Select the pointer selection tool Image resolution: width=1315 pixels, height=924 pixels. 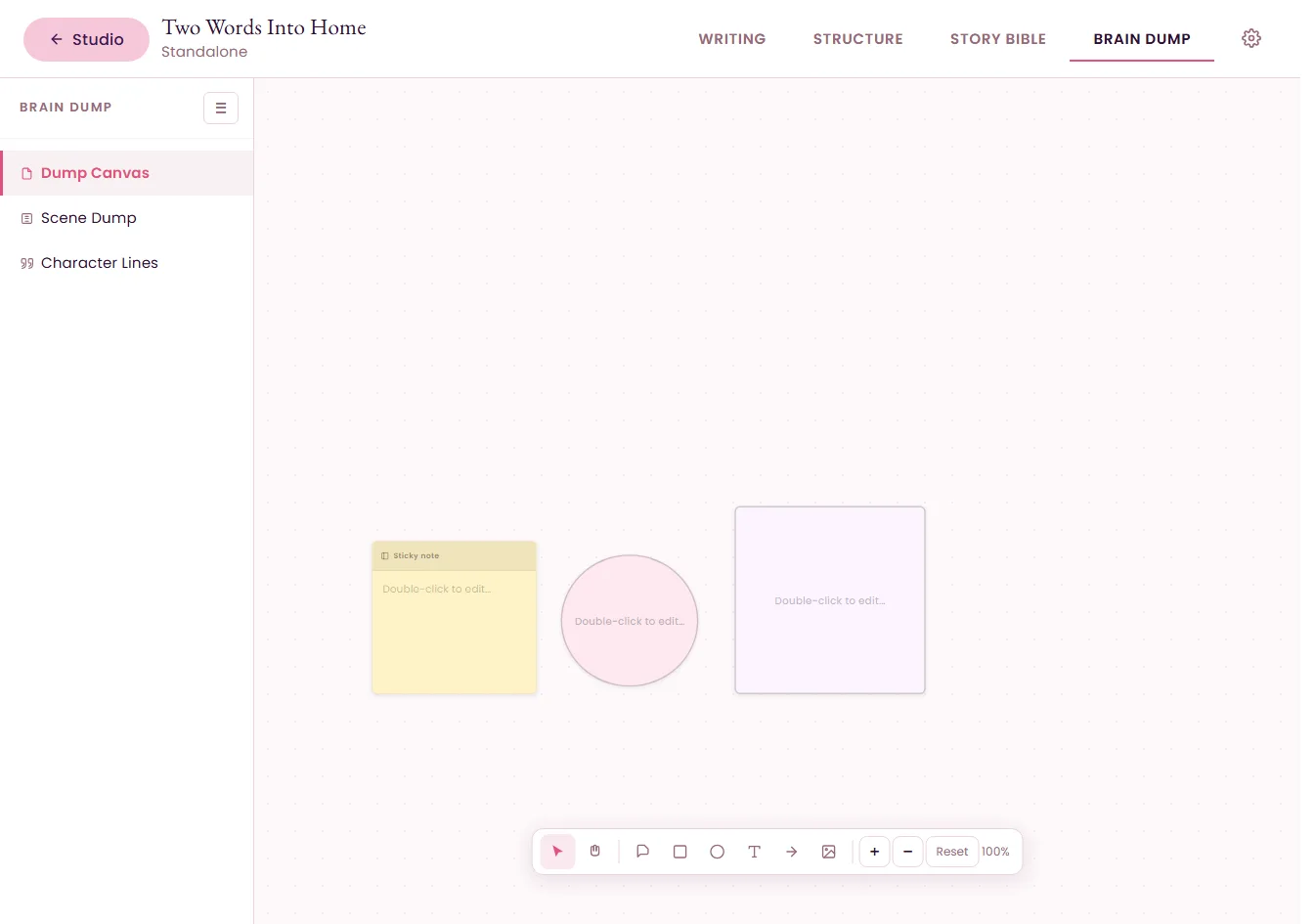tap(557, 852)
